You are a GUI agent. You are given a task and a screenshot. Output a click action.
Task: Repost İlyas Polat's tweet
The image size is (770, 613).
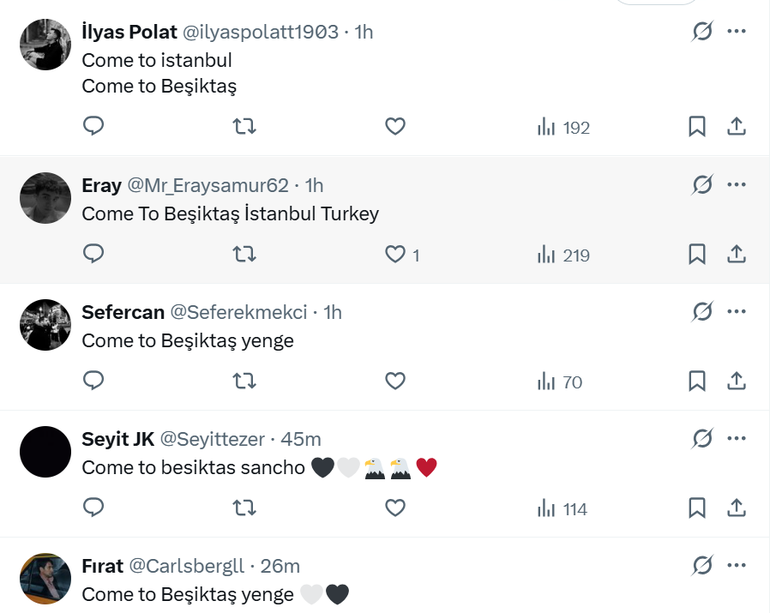click(x=243, y=126)
